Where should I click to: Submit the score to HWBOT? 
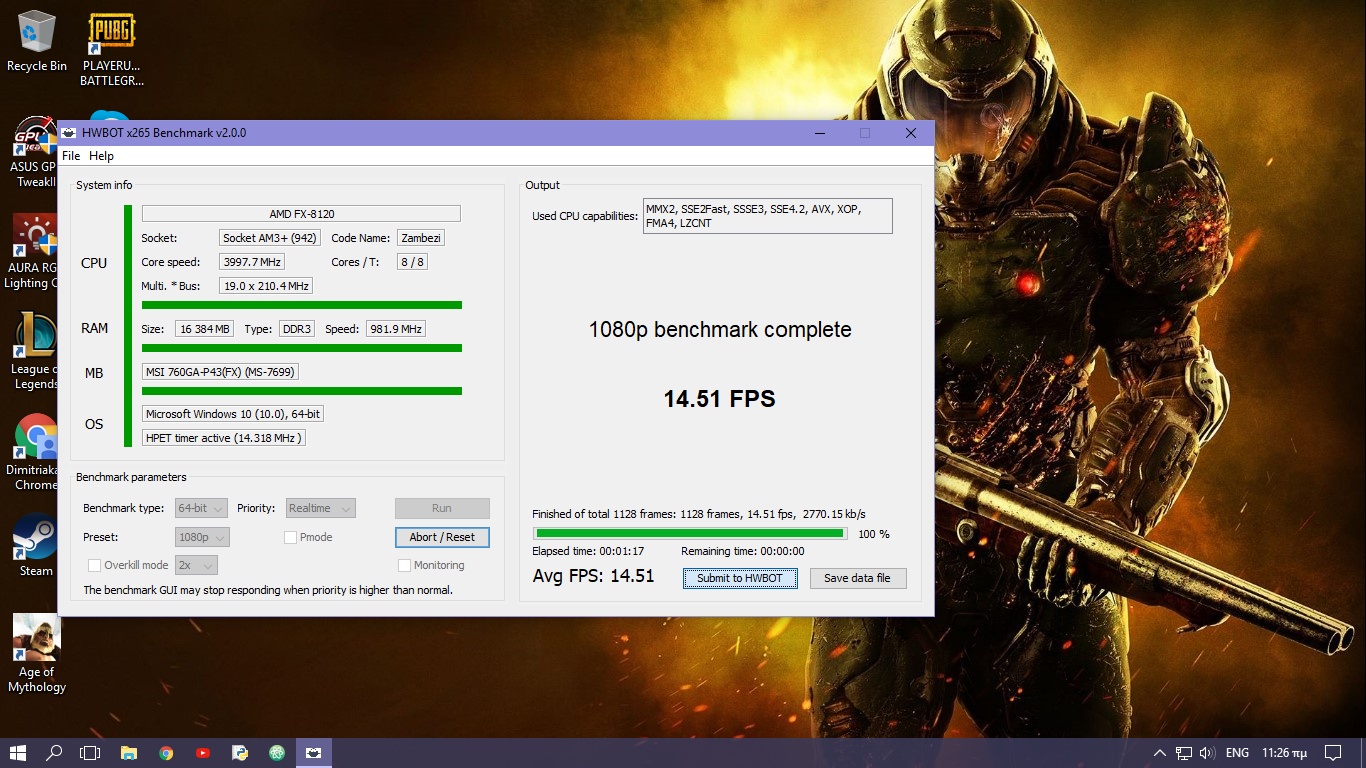click(x=740, y=578)
